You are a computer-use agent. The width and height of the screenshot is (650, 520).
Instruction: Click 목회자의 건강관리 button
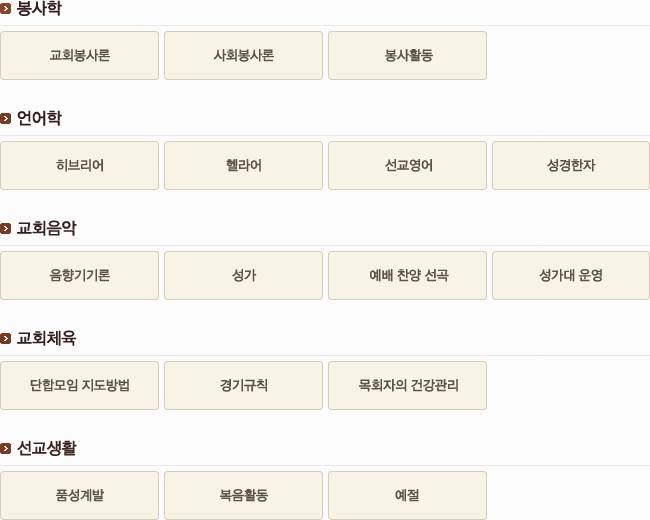(407, 386)
